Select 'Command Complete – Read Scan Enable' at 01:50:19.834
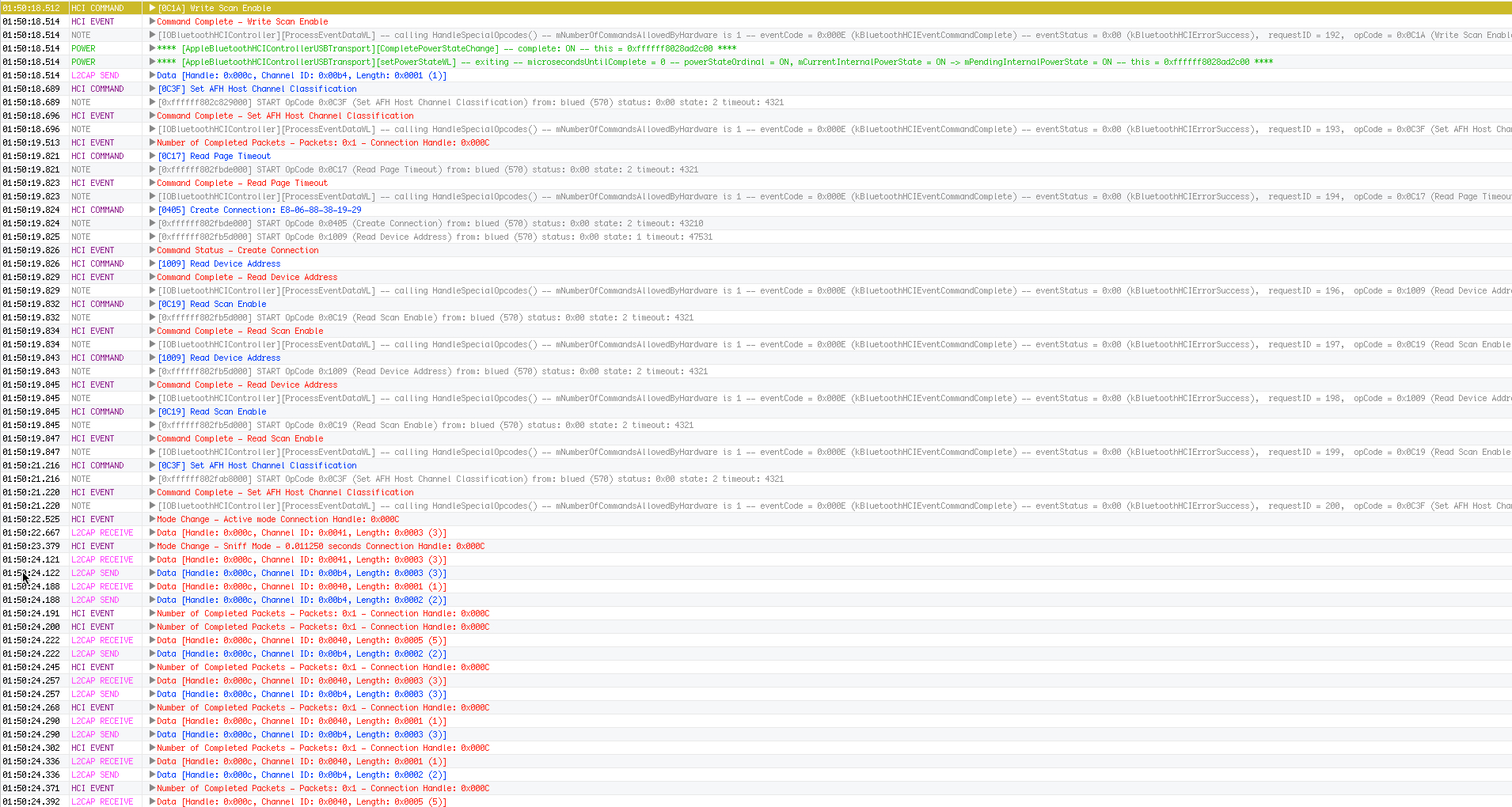 tap(240, 331)
